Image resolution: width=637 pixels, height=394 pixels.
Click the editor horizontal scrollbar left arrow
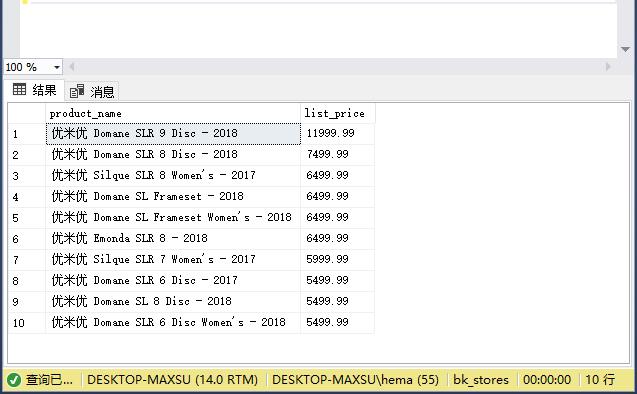click(72, 67)
